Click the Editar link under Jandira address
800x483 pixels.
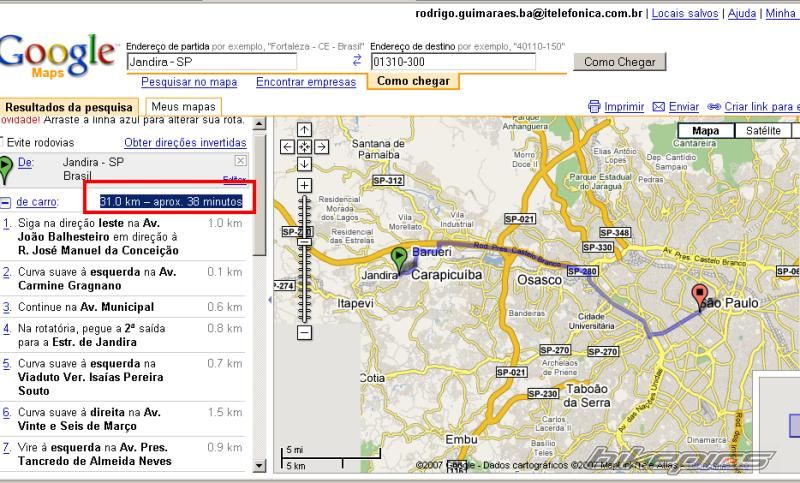235,180
